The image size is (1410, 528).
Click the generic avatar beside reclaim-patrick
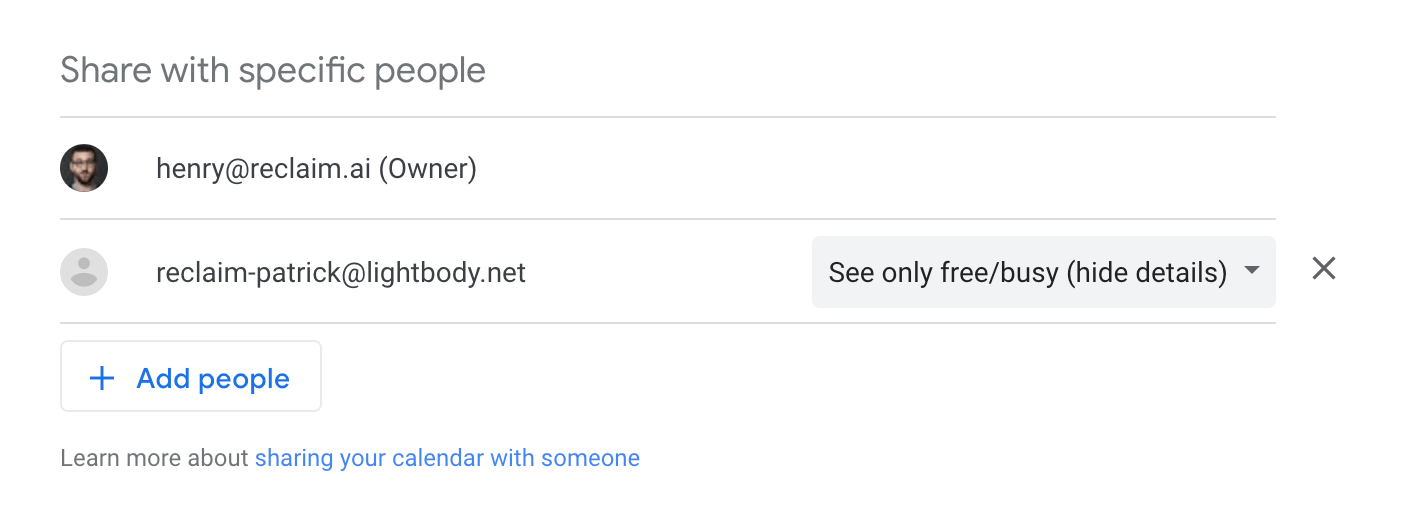(x=84, y=272)
